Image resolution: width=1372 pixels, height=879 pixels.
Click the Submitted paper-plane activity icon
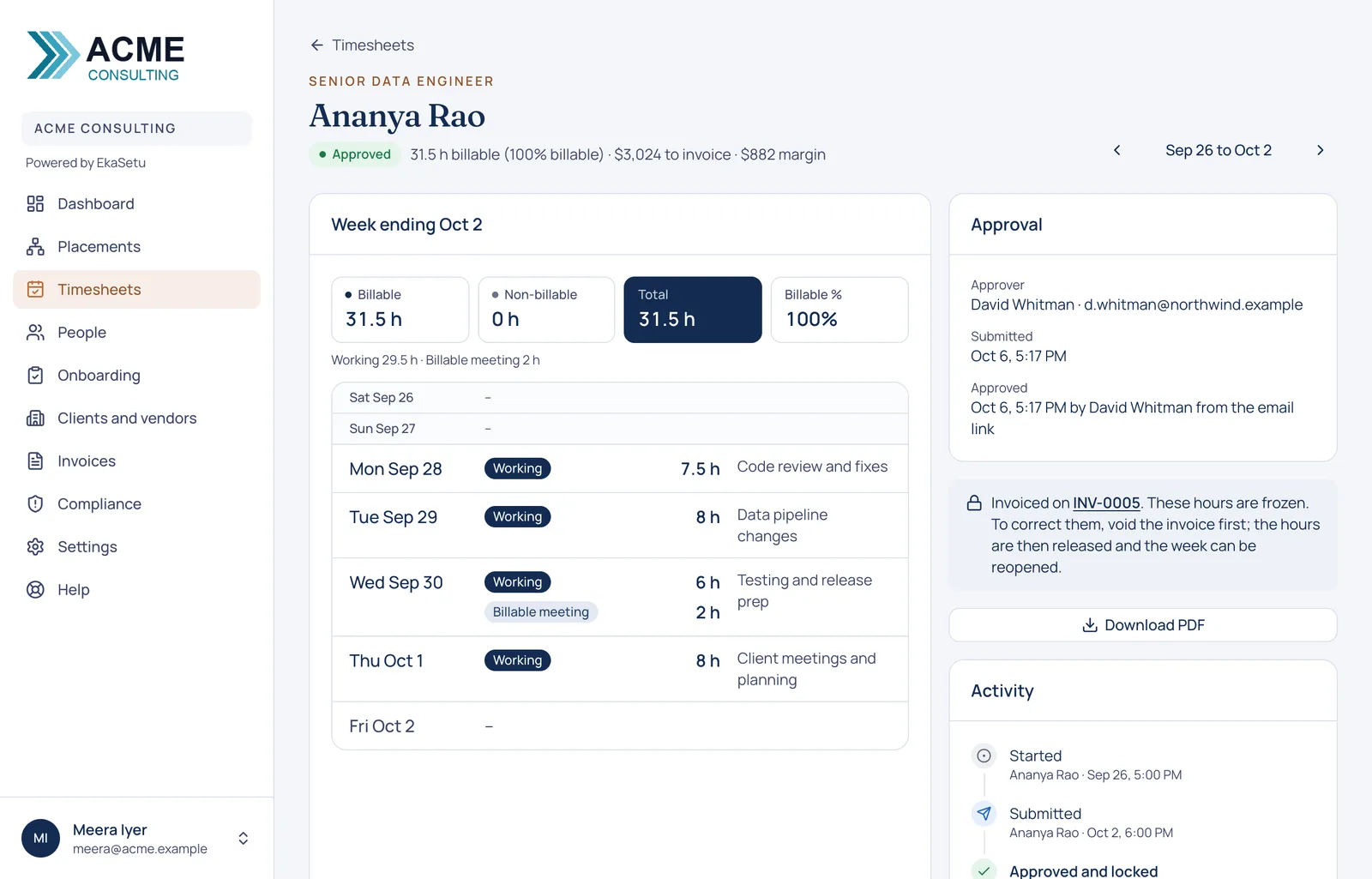pyautogui.click(x=984, y=814)
